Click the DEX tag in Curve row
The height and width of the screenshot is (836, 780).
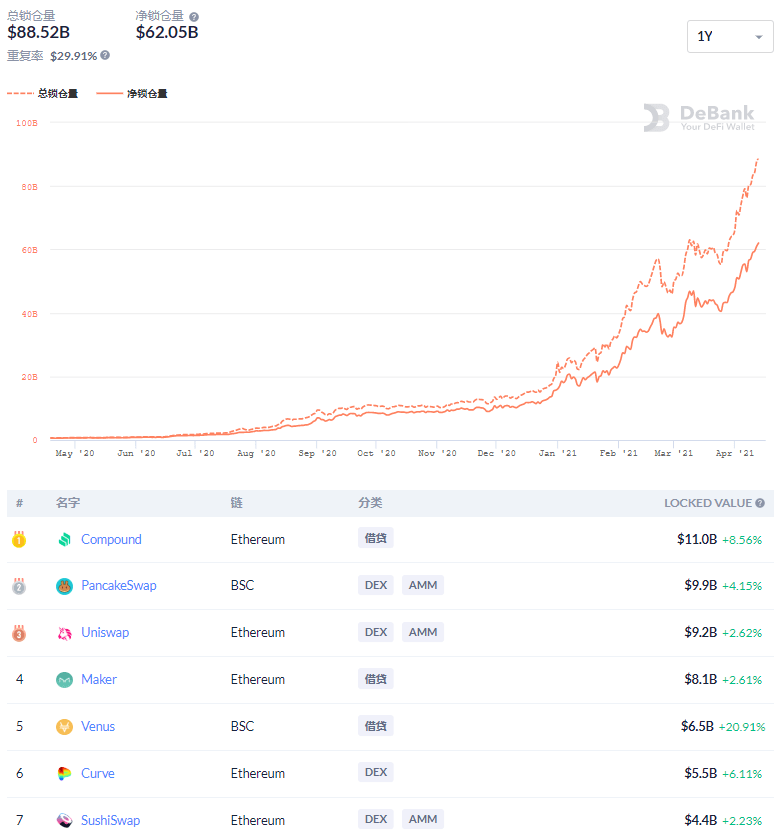click(x=375, y=772)
